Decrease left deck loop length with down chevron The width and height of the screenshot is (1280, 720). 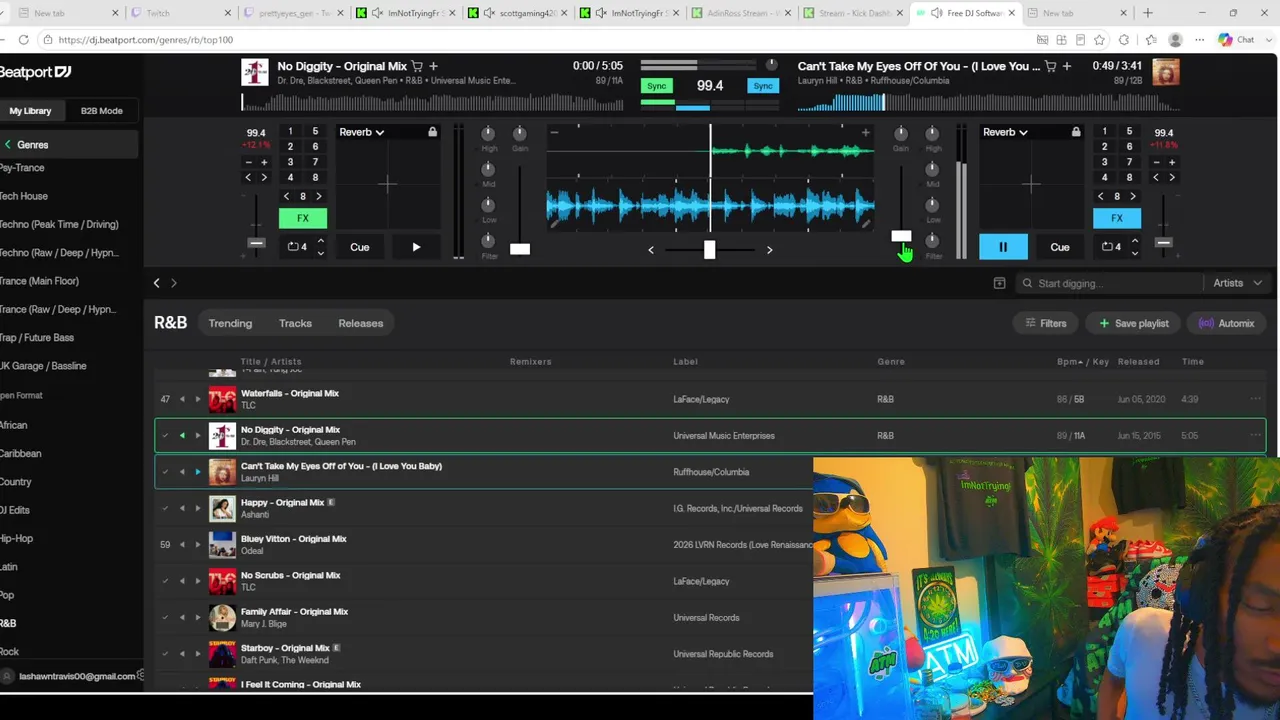click(320, 253)
